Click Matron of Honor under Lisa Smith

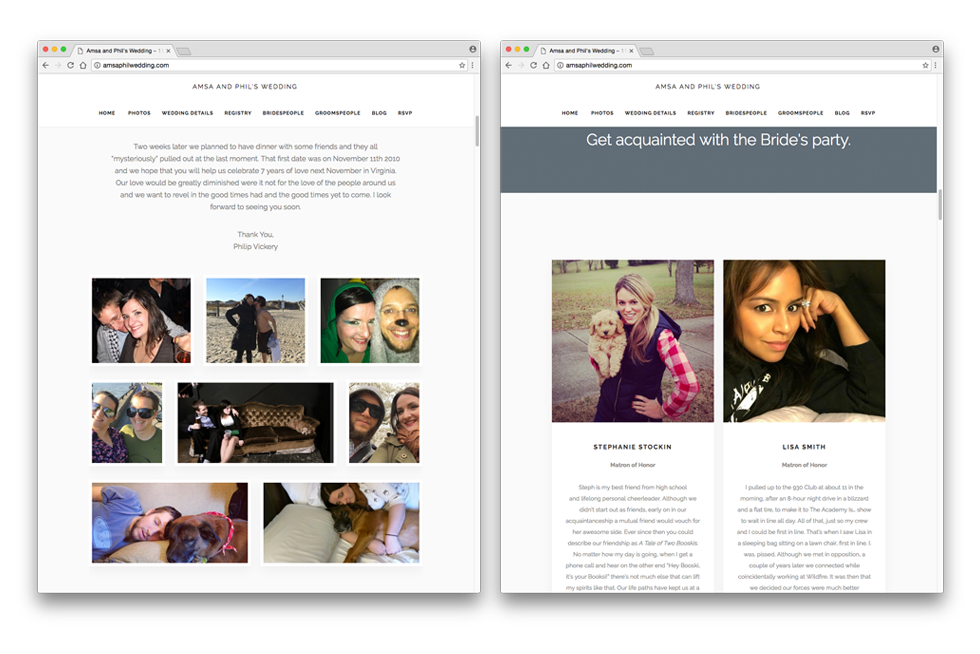804,465
